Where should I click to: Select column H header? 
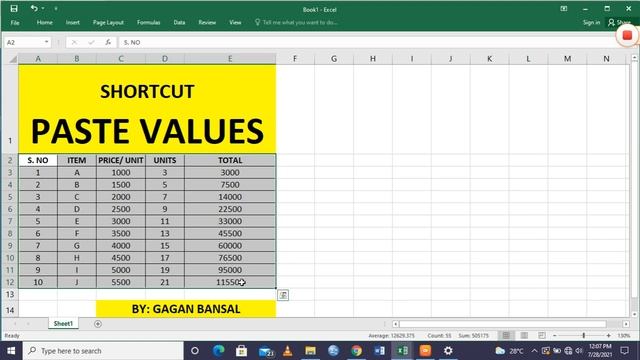373,59
